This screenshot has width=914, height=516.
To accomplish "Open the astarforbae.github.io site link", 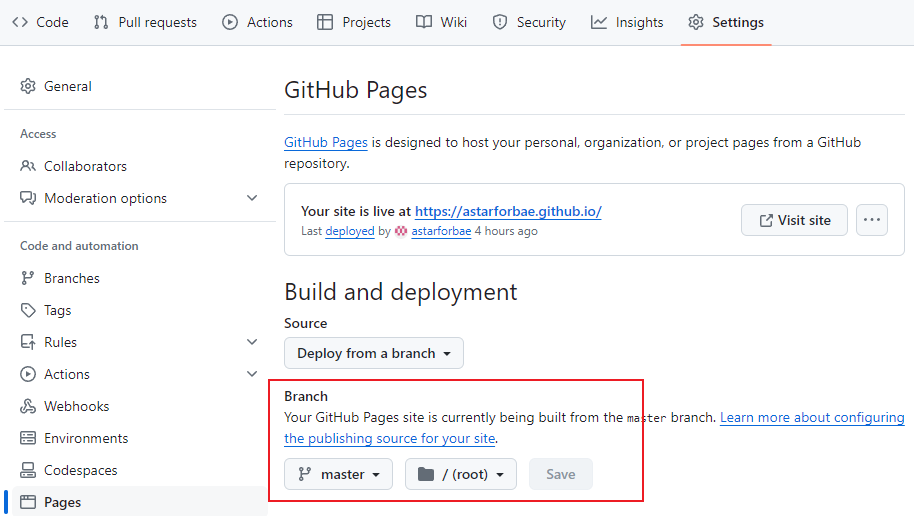I will pyautogui.click(x=508, y=211).
